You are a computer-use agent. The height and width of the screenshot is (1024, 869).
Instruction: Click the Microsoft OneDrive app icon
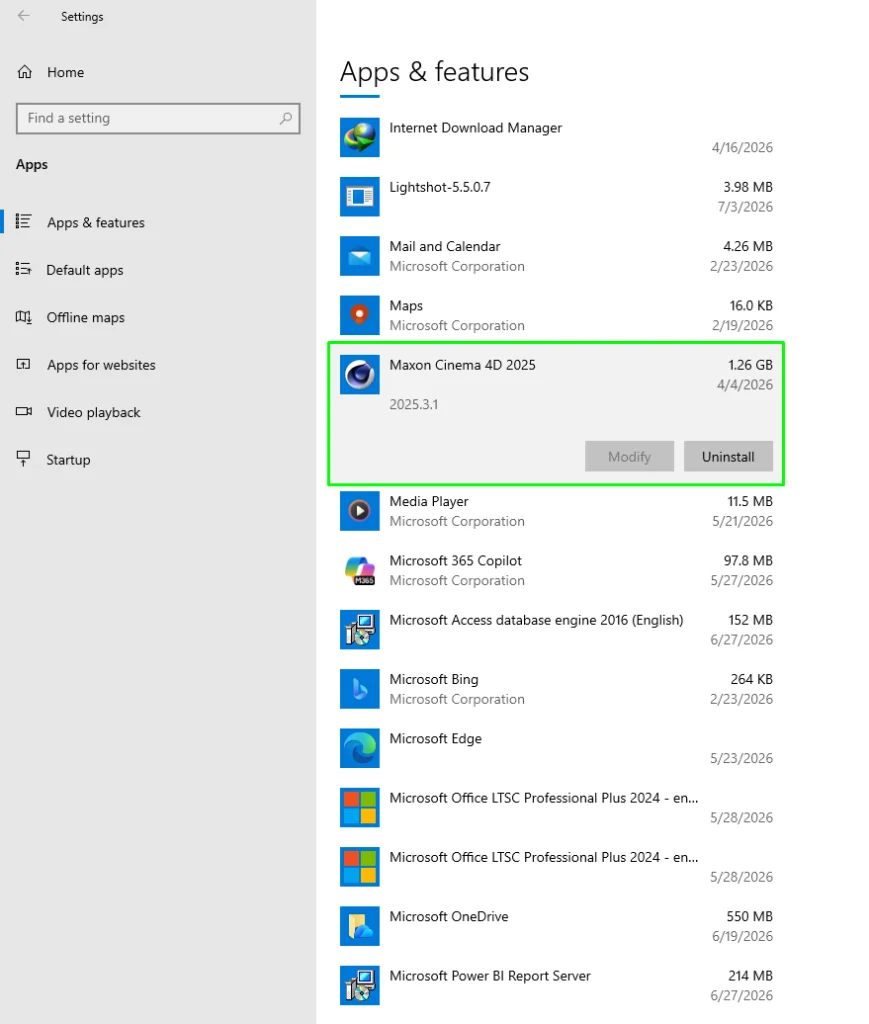359,926
